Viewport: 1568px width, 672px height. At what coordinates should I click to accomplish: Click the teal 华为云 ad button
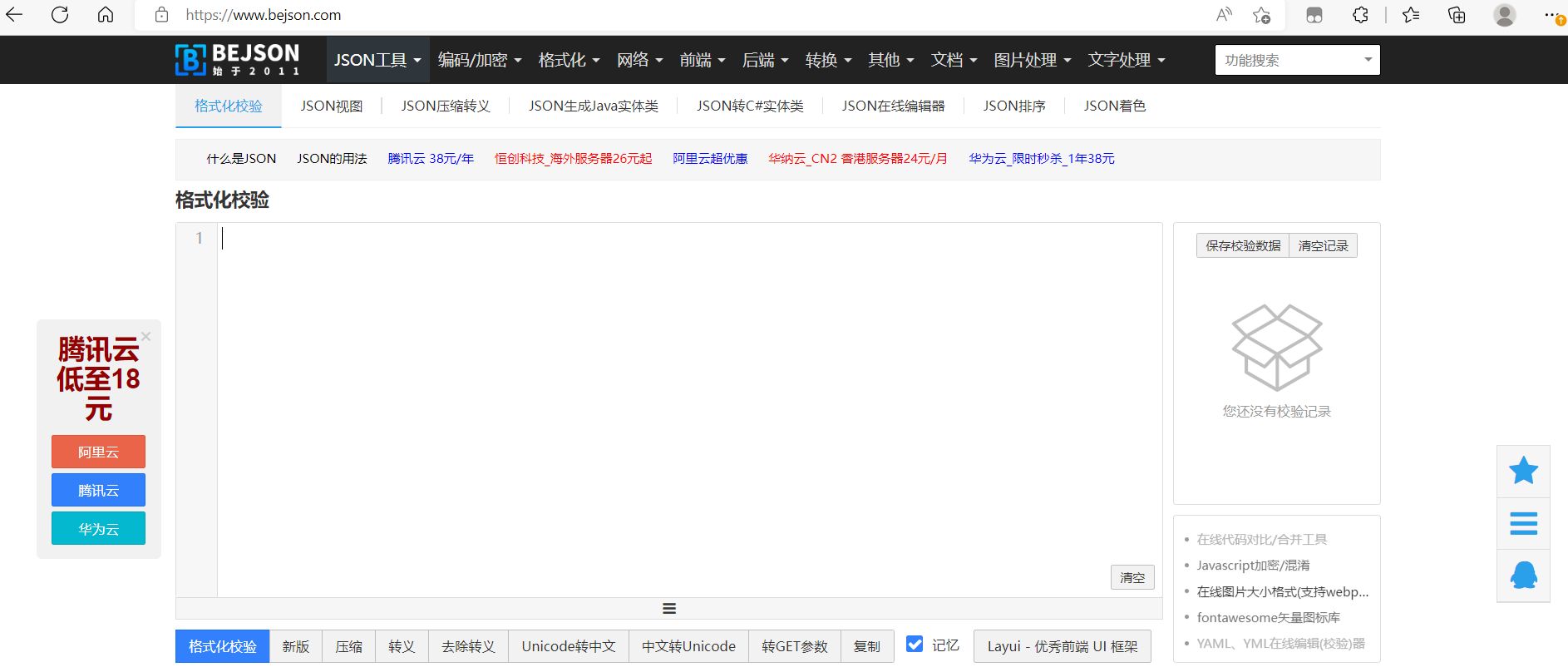tap(98, 528)
